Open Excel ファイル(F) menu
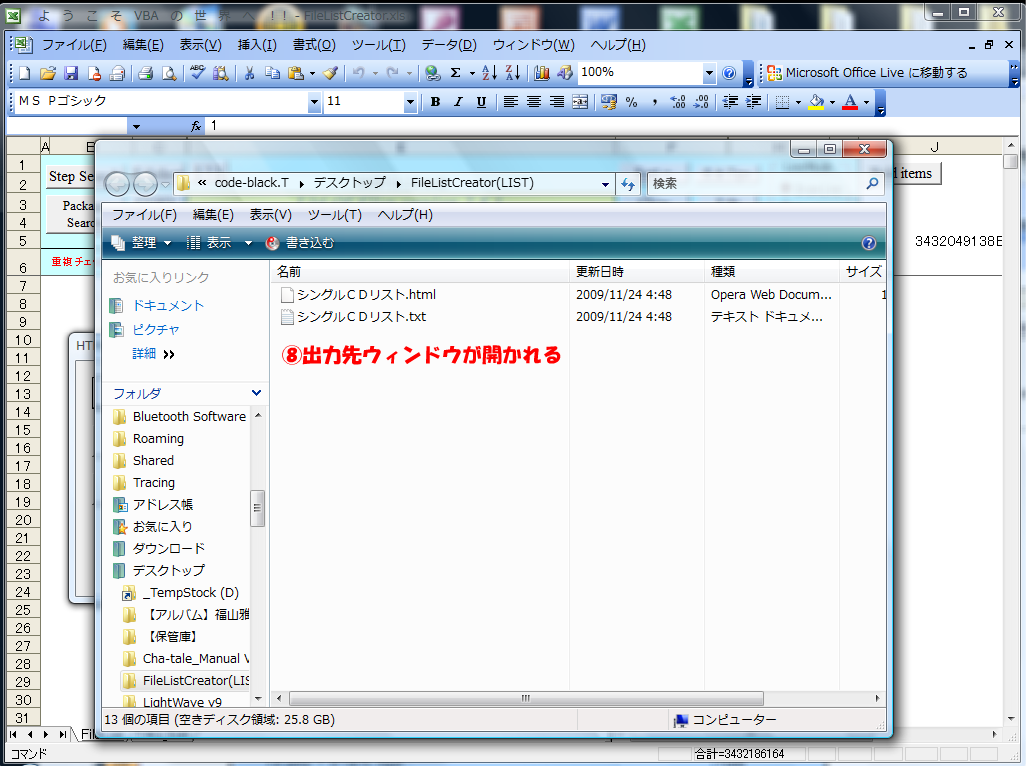The width and height of the screenshot is (1026, 766). coord(75,45)
